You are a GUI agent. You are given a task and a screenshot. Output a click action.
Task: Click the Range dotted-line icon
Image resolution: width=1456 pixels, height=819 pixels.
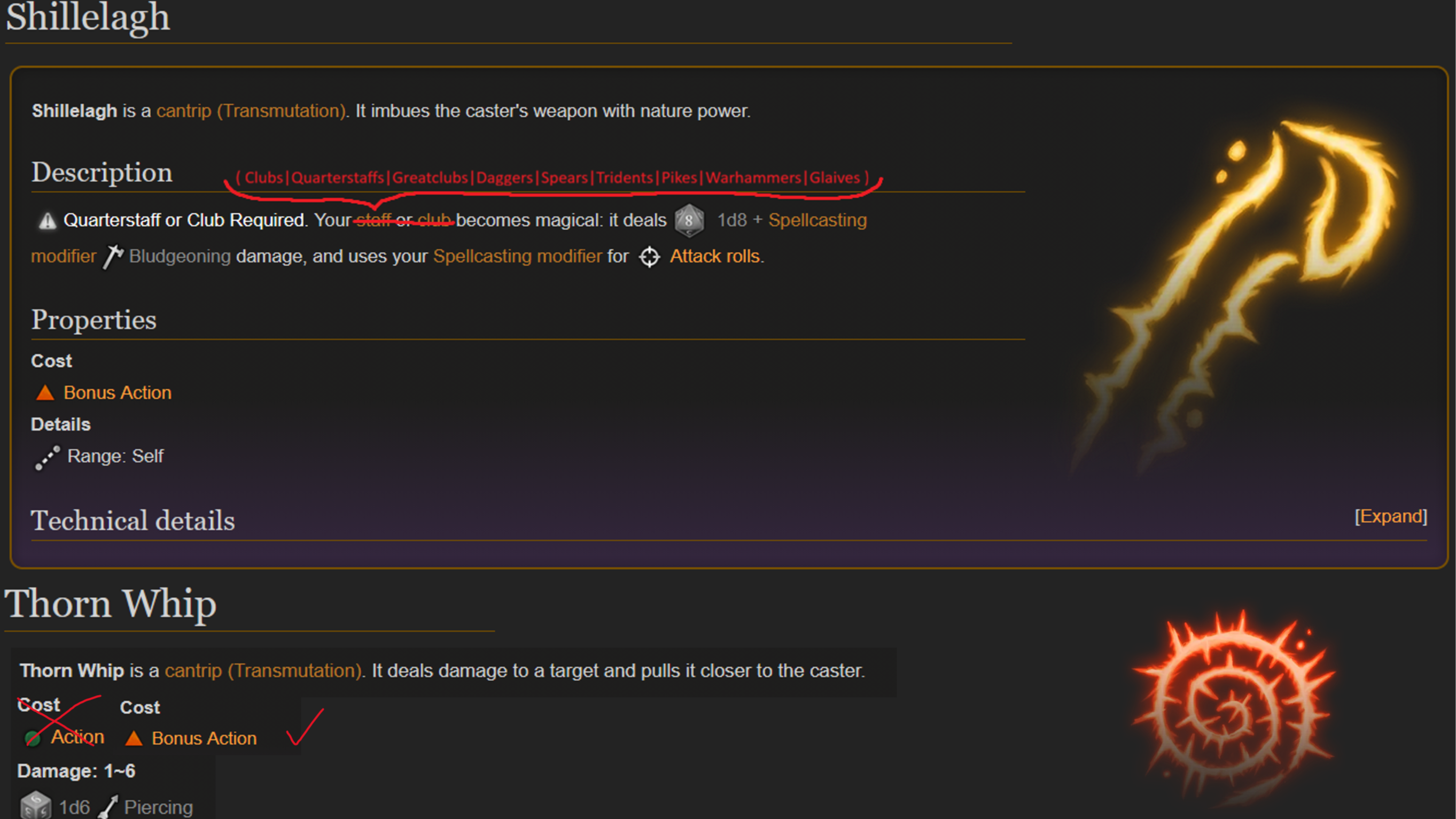point(48,458)
